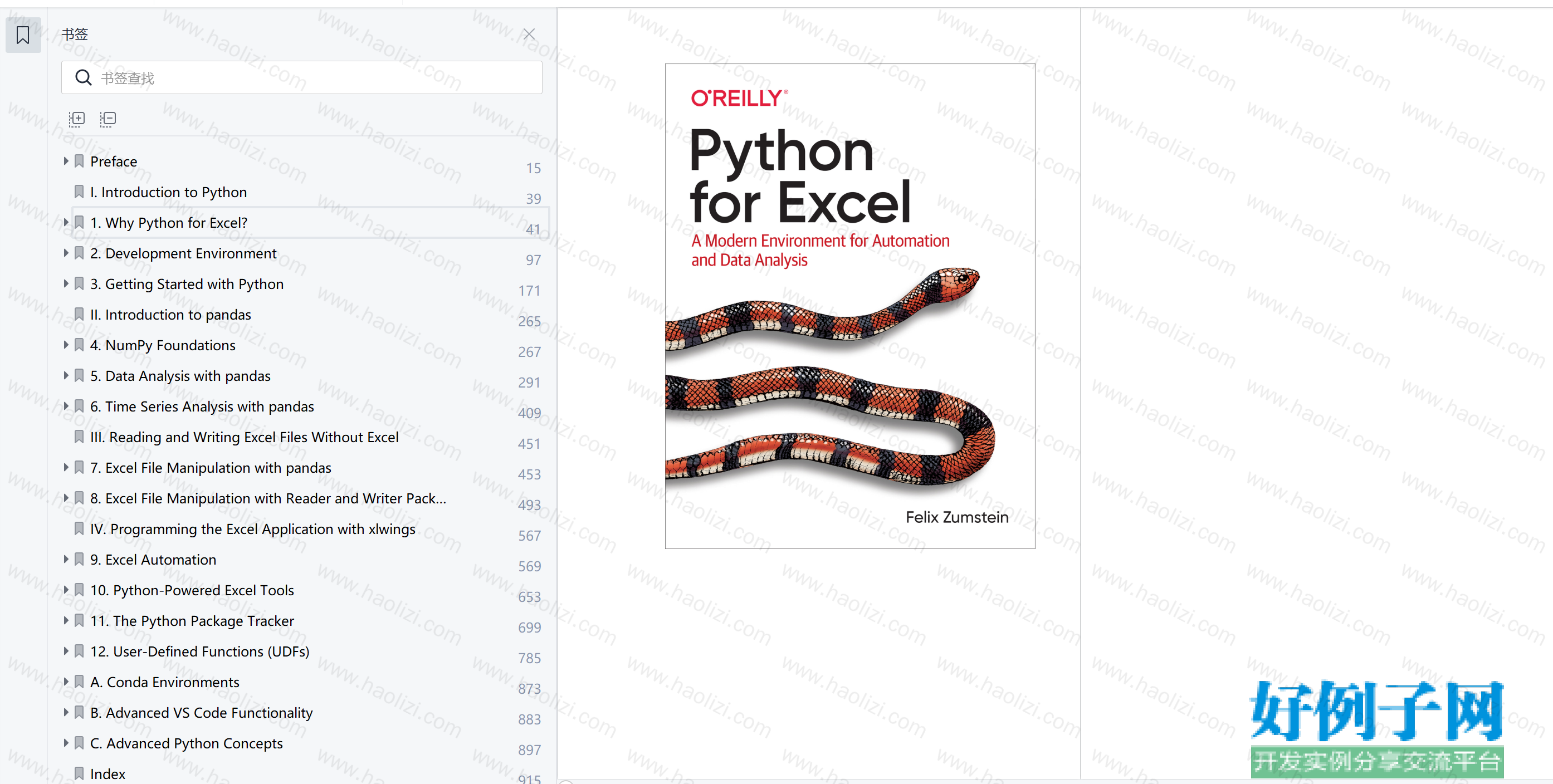Image resolution: width=1553 pixels, height=784 pixels.
Task: Click bookmark icon beside IV. Programming the Excel
Action: pyautogui.click(x=79, y=528)
